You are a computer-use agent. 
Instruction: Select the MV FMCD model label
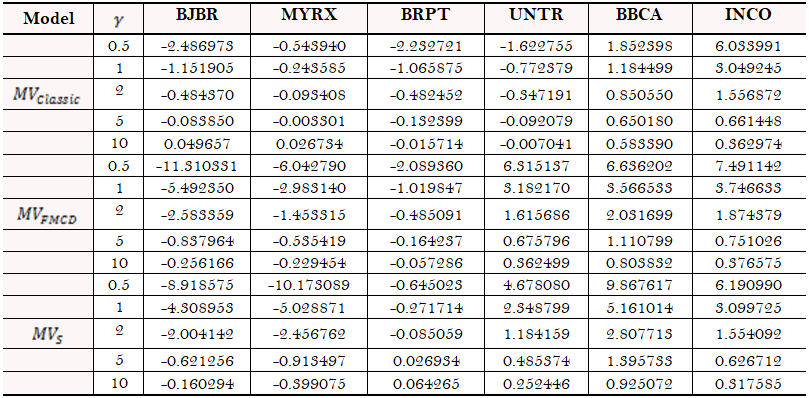[47, 215]
